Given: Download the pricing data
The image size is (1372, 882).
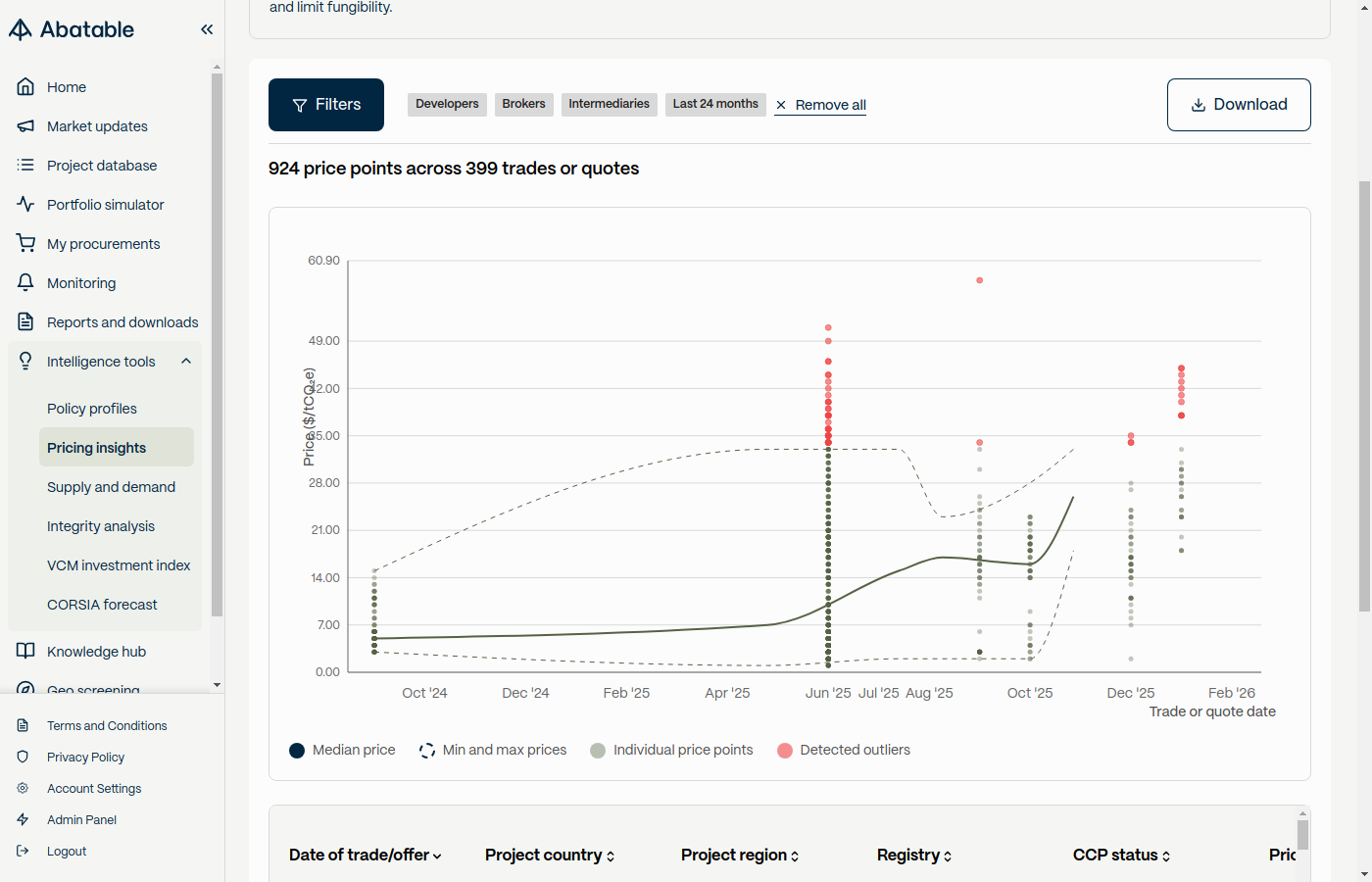Looking at the screenshot, I should click(1239, 105).
